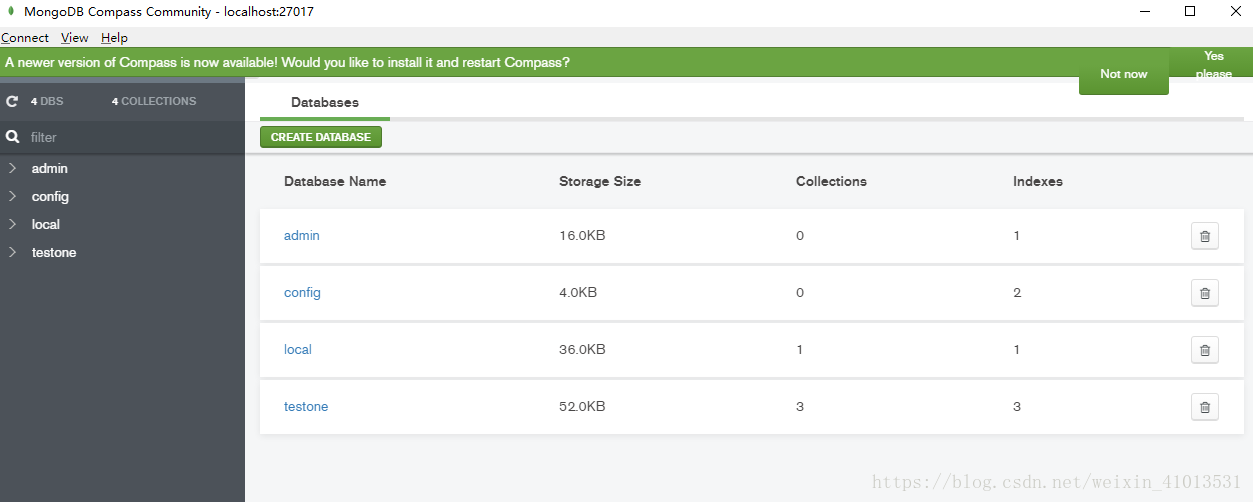Remove the local database using its trash icon
This screenshot has width=1253, height=502.
coord(1204,350)
